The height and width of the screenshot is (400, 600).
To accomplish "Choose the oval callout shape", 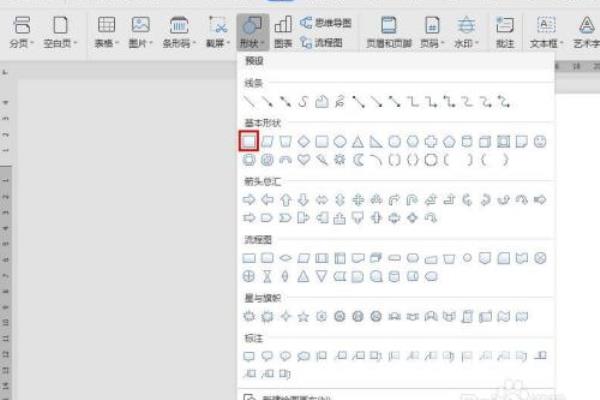I will [285, 356].
